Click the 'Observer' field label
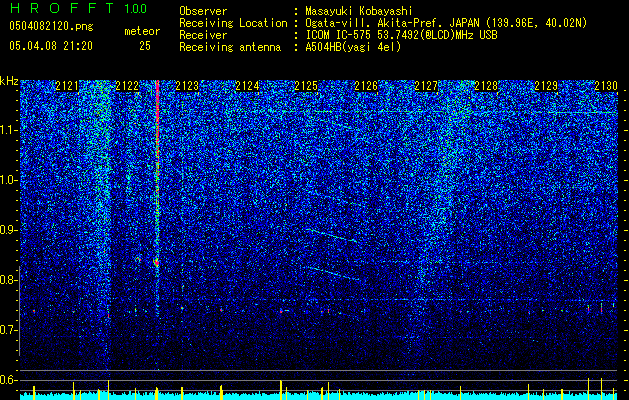The image size is (629, 400). point(203,11)
